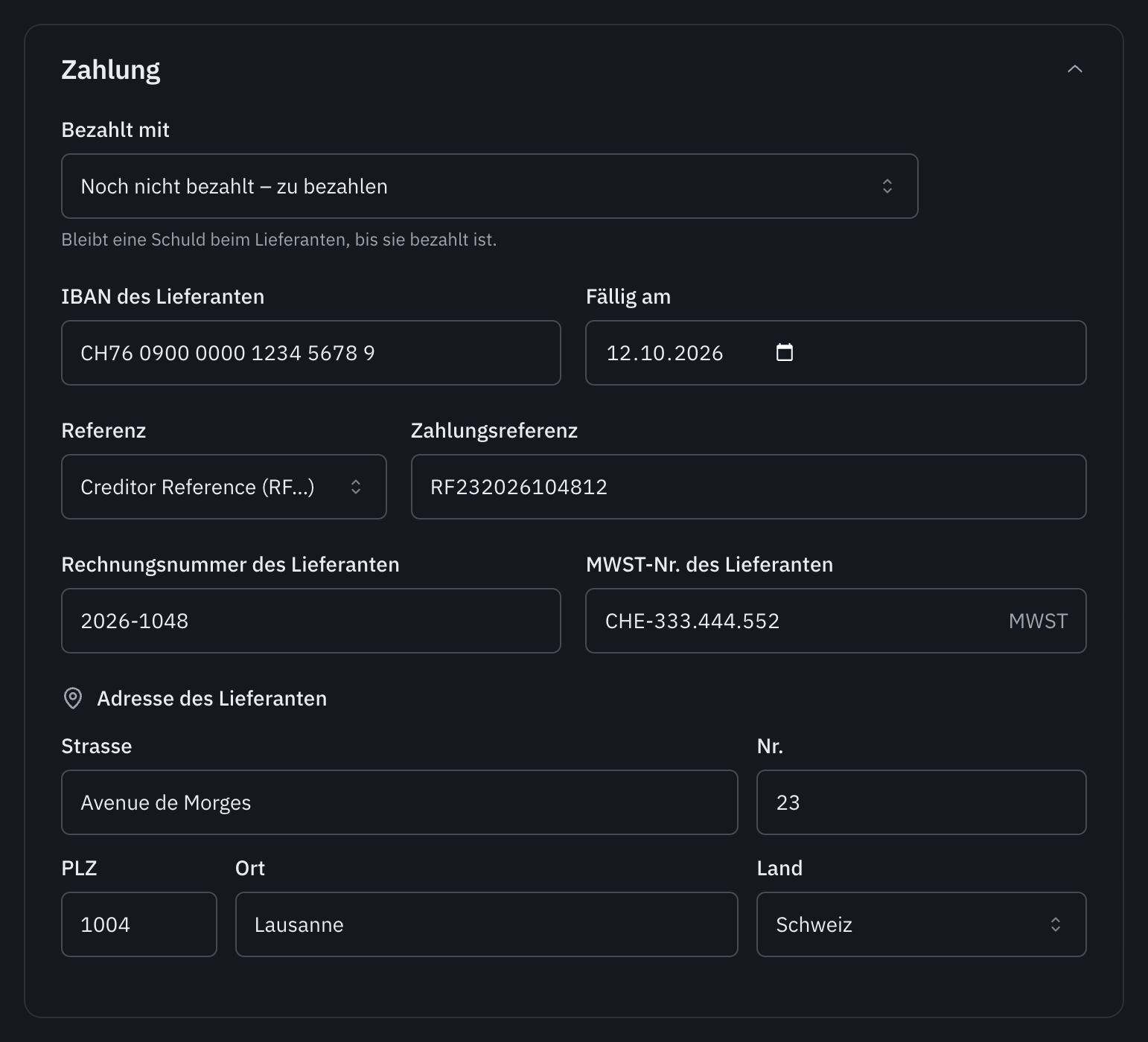Viewport: 1148px width, 1042px height.
Task: Click the 'Referenz' label
Action: point(103,430)
